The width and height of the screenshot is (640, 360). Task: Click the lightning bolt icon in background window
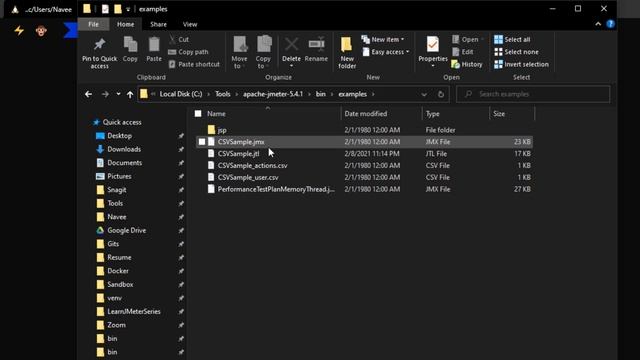click(x=19, y=31)
